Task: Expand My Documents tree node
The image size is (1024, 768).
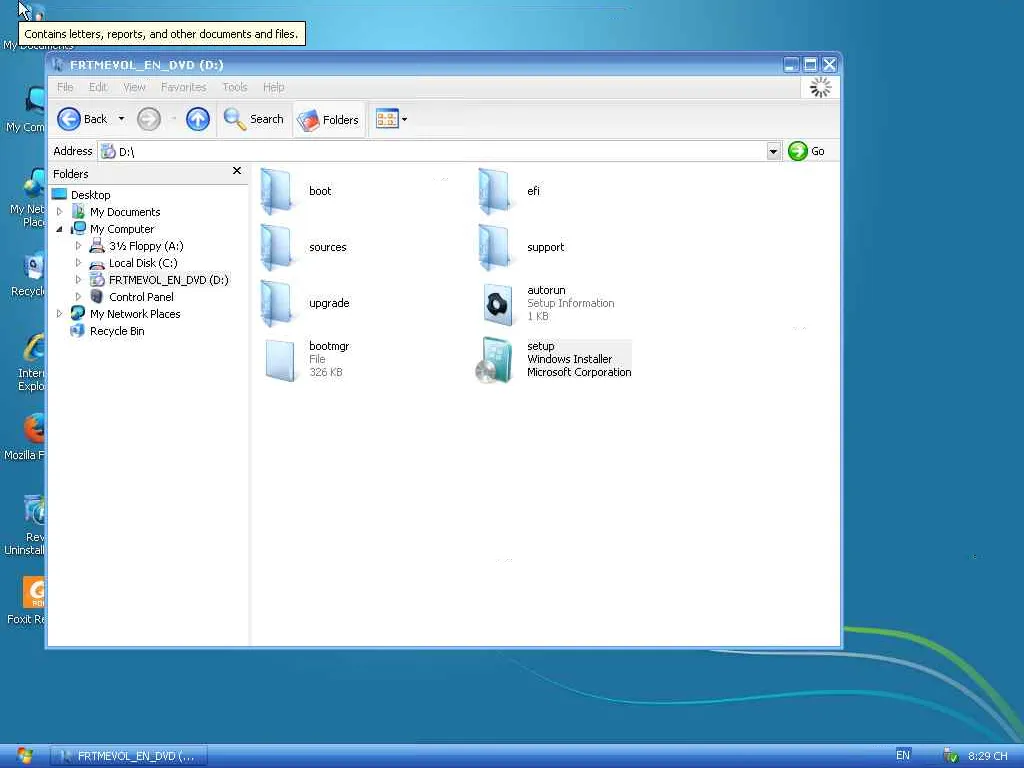Action: point(59,212)
